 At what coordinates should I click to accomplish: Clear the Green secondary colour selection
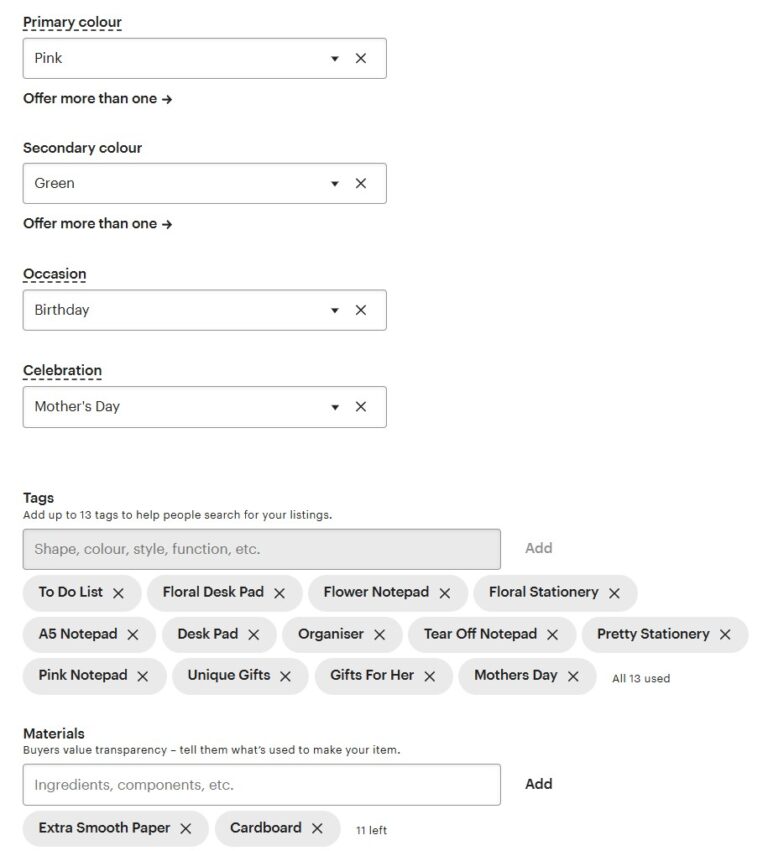[x=361, y=183]
